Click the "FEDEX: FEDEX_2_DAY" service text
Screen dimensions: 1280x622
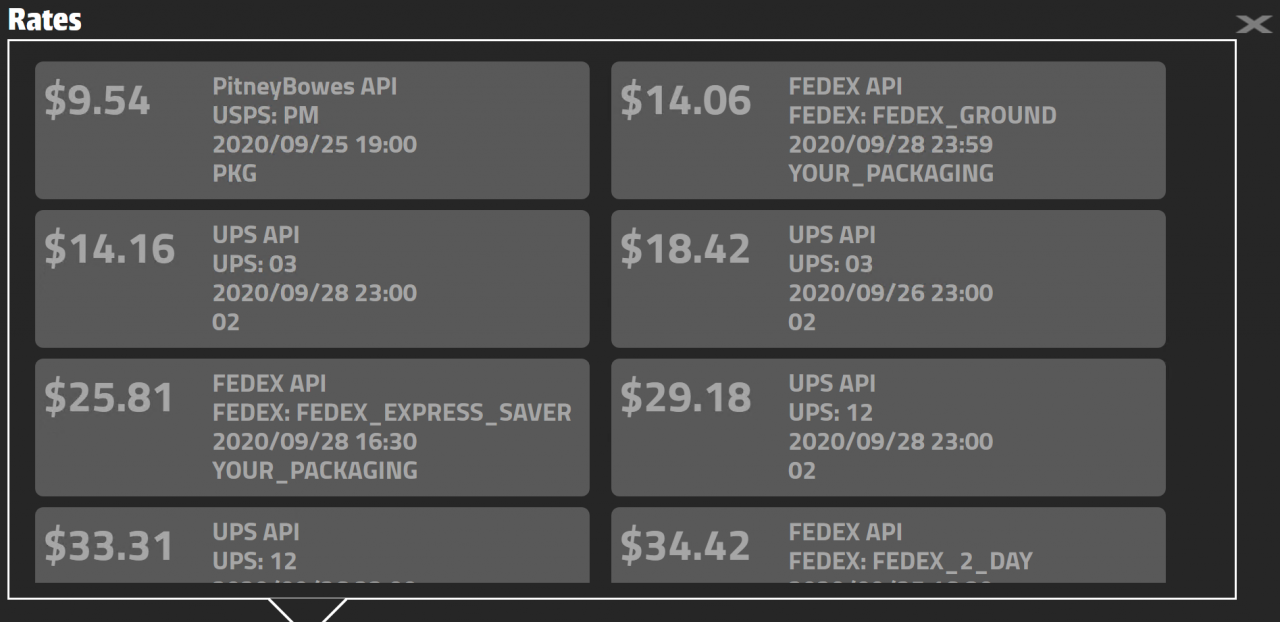pos(910,562)
